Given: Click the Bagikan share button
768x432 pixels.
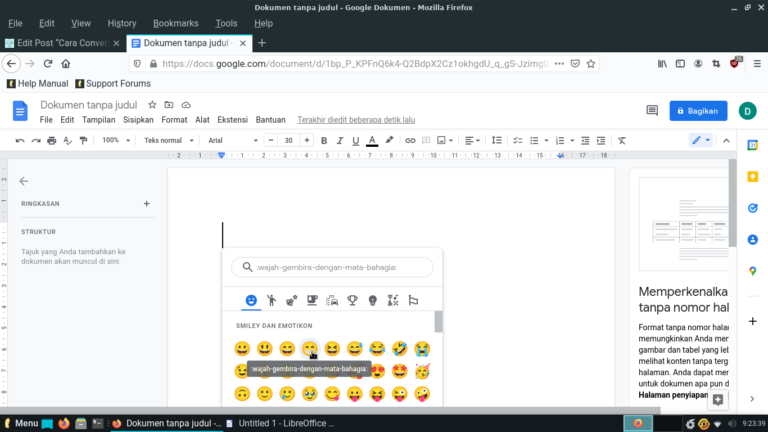Looking at the screenshot, I should tap(698, 111).
